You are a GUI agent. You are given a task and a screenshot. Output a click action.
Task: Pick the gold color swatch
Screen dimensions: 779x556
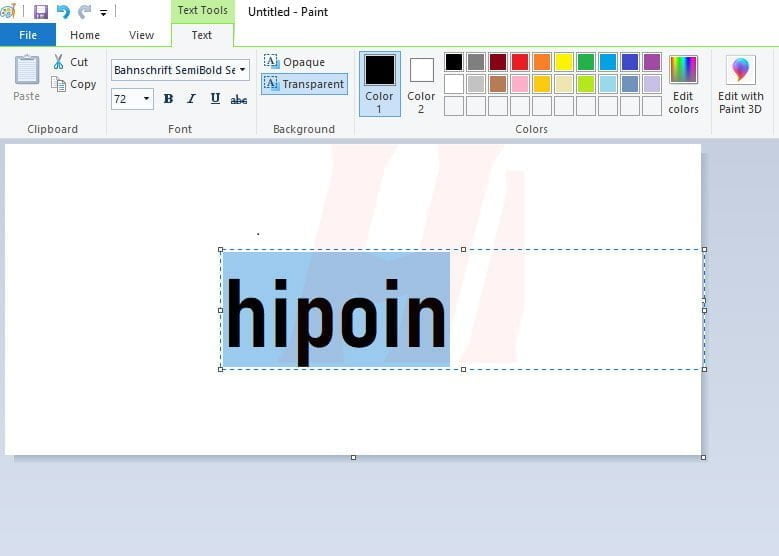[542, 84]
